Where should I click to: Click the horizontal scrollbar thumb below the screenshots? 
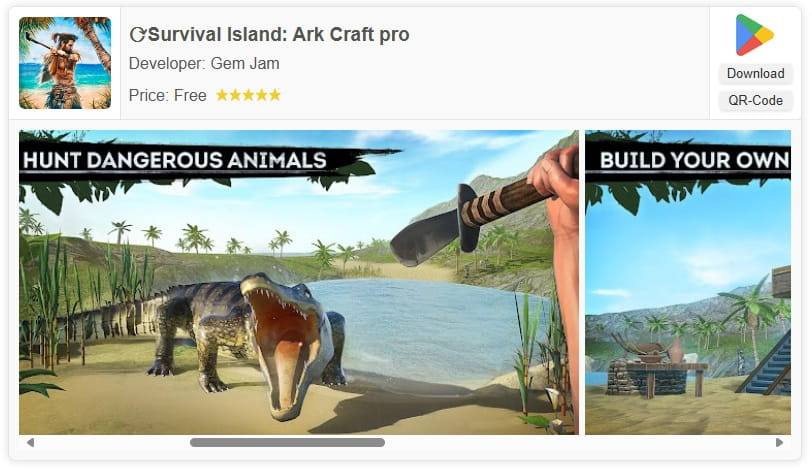point(287,443)
